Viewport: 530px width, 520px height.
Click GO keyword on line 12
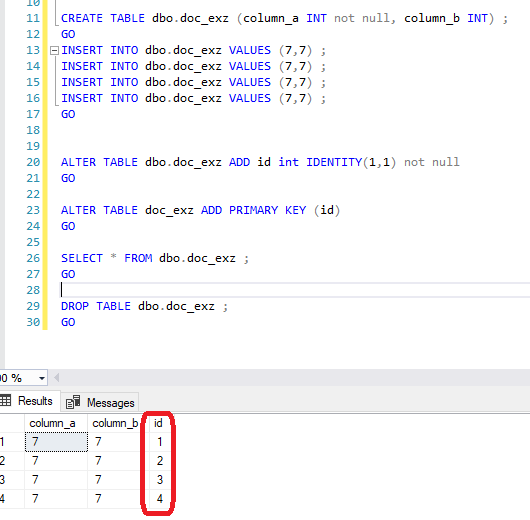tap(68, 34)
